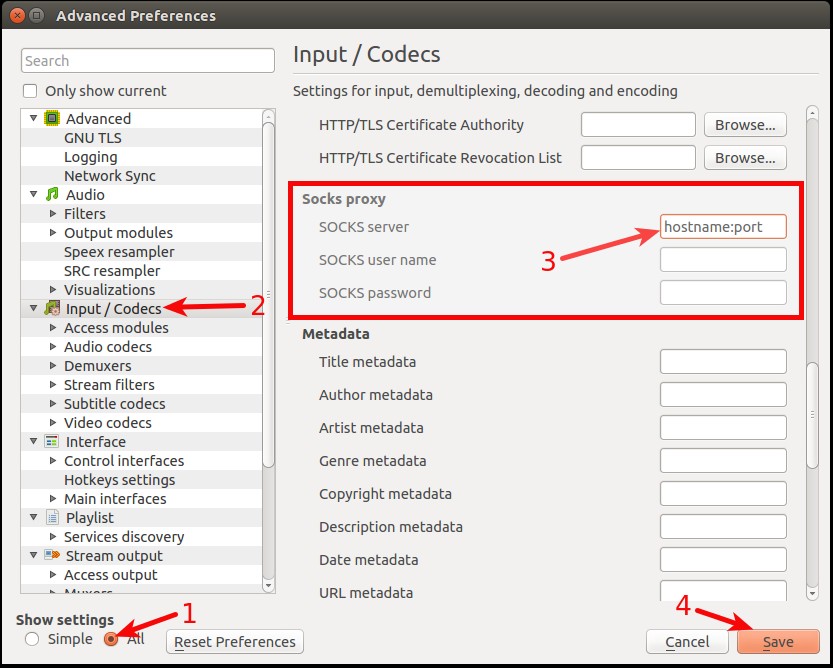
Task: Click the Interface category icon
Action: [52, 442]
